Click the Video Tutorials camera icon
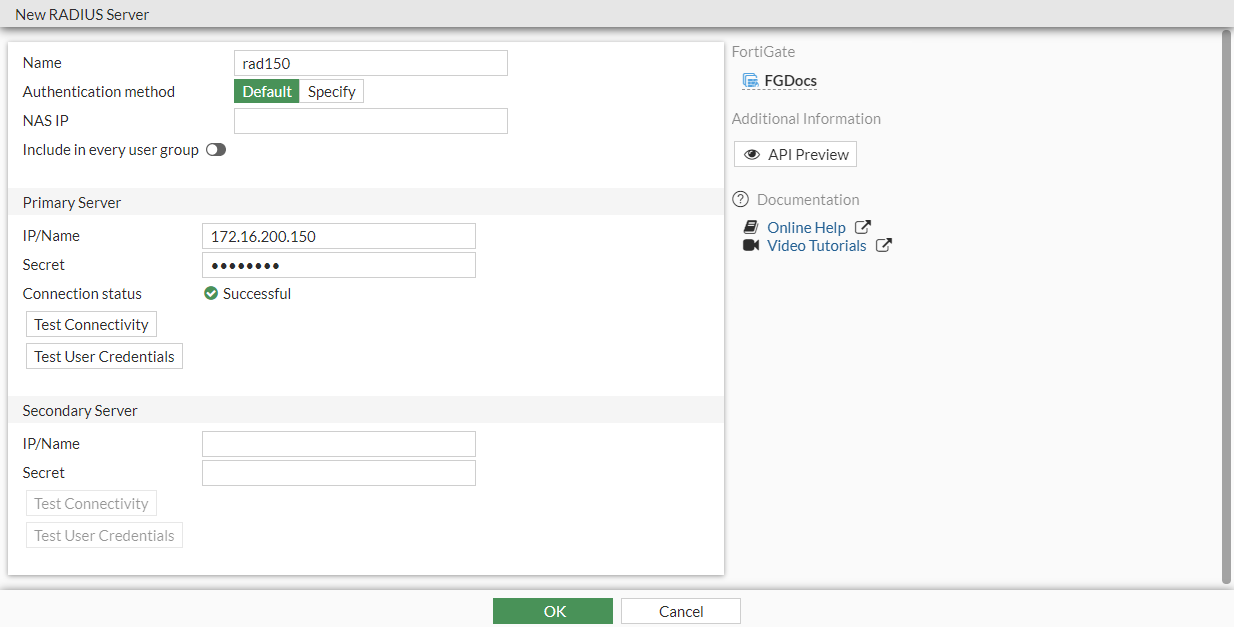This screenshot has height=627, width=1234. pyautogui.click(x=751, y=246)
